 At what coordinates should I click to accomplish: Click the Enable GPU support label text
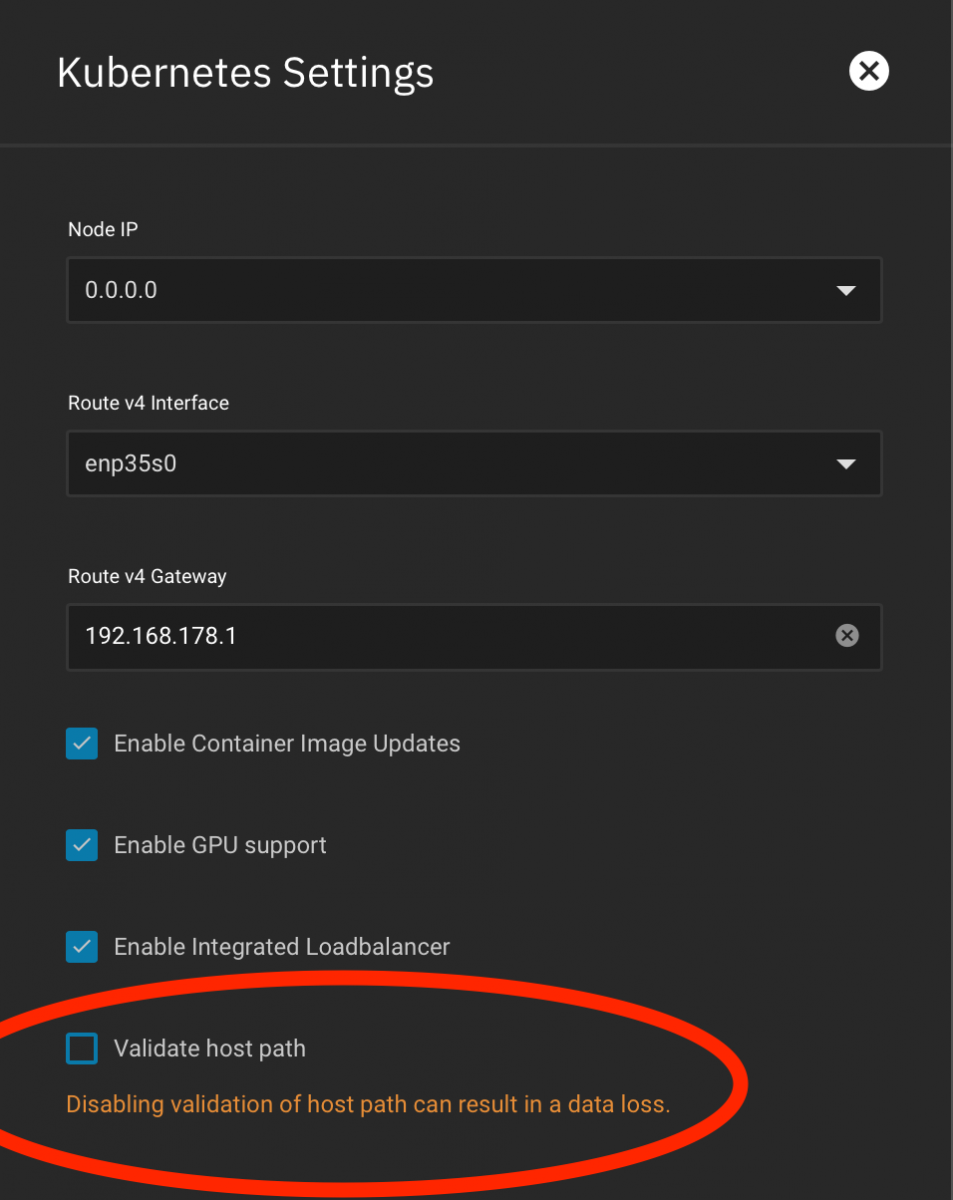click(x=220, y=845)
